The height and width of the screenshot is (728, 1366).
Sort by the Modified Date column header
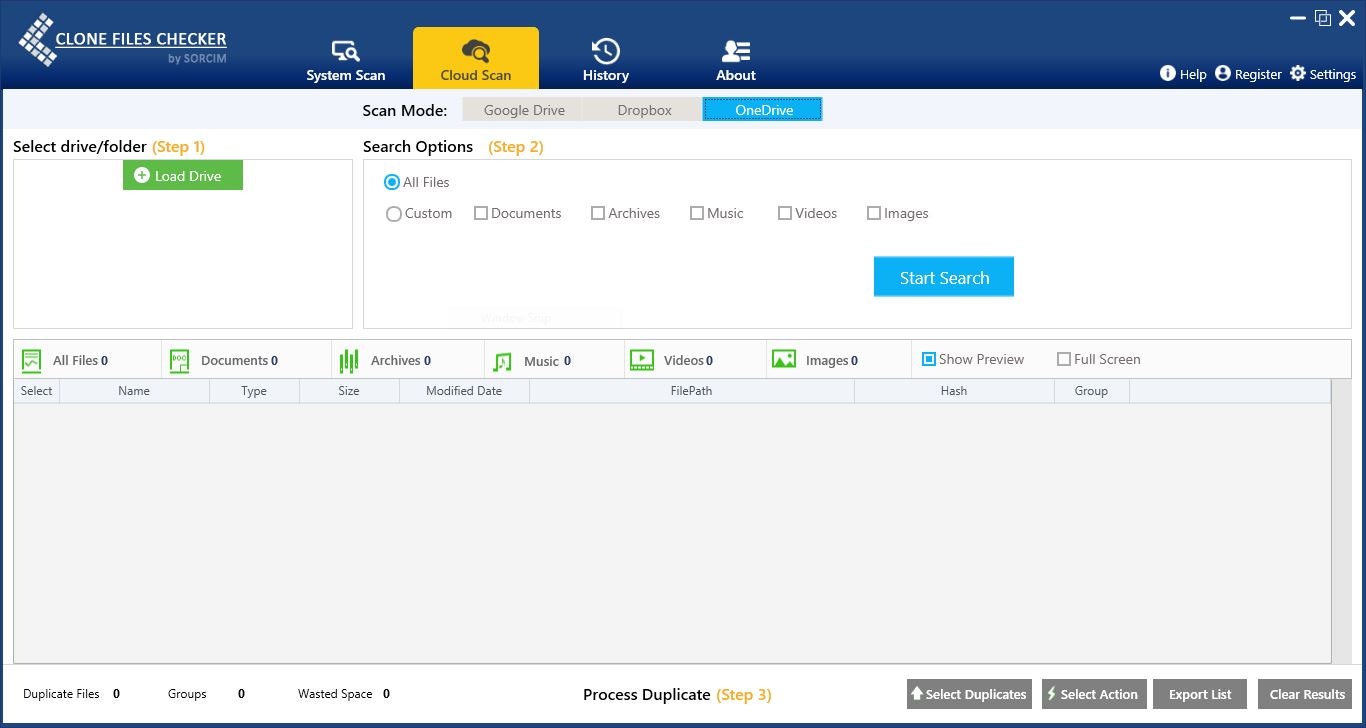point(464,391)
